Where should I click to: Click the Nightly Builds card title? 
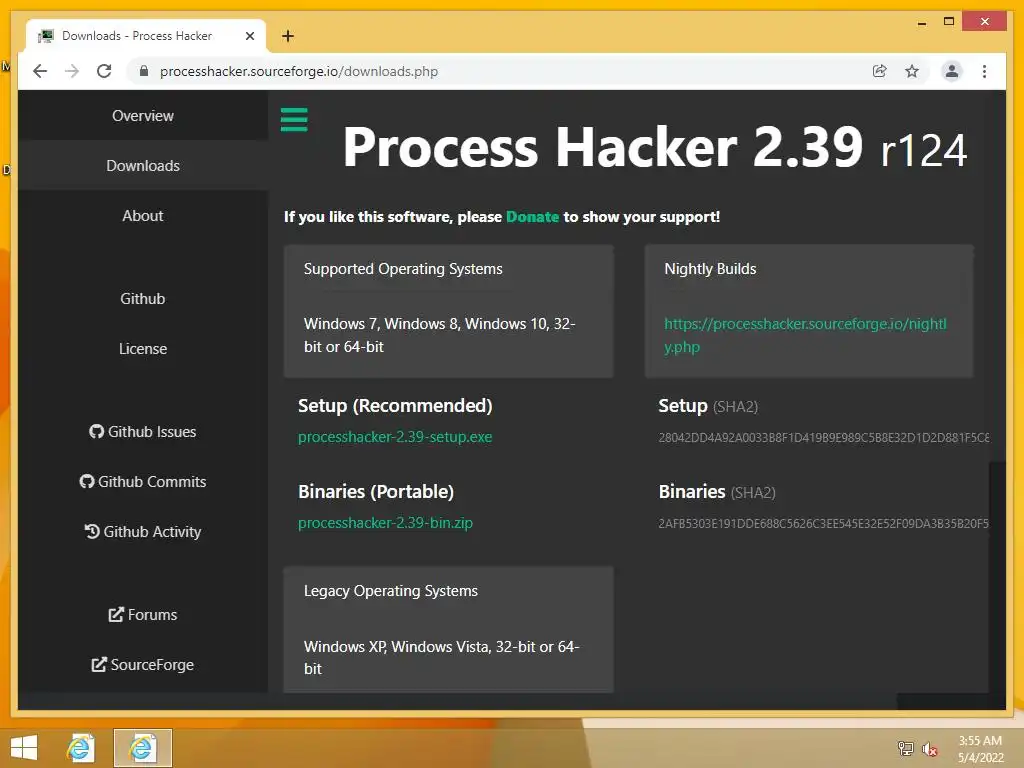tap(710, 269)
